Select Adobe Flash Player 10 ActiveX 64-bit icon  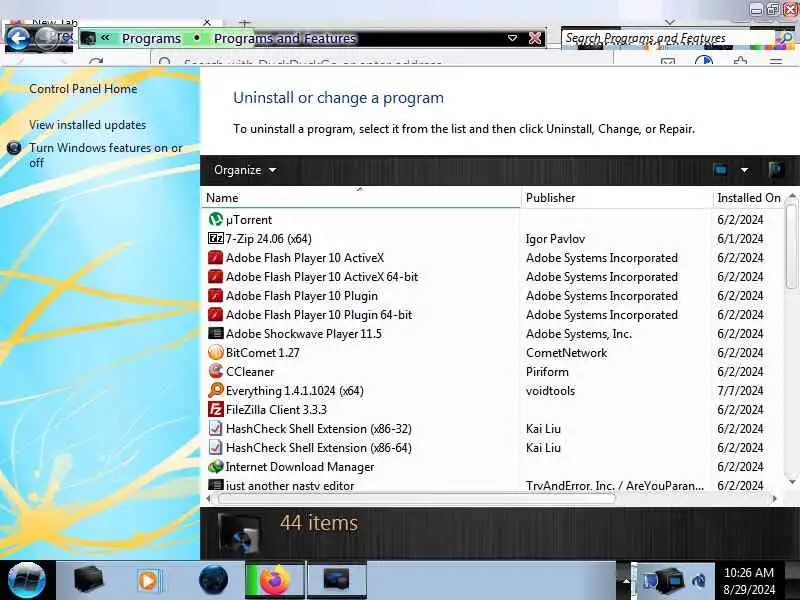point(215,277)
